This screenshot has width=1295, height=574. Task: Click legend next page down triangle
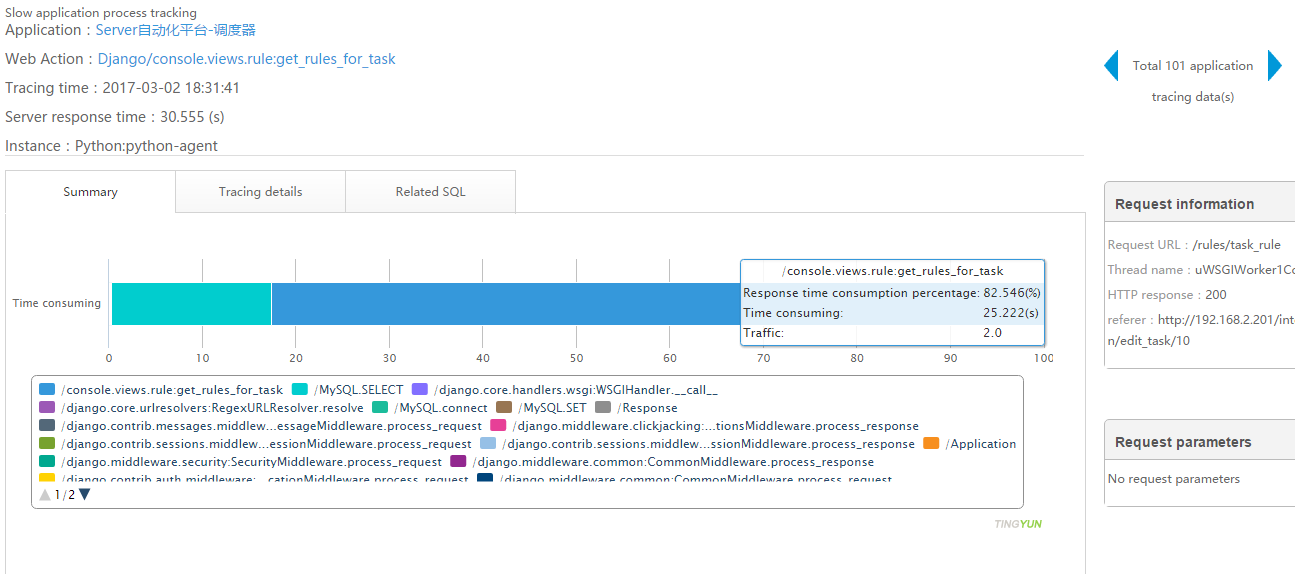[85, 494]
